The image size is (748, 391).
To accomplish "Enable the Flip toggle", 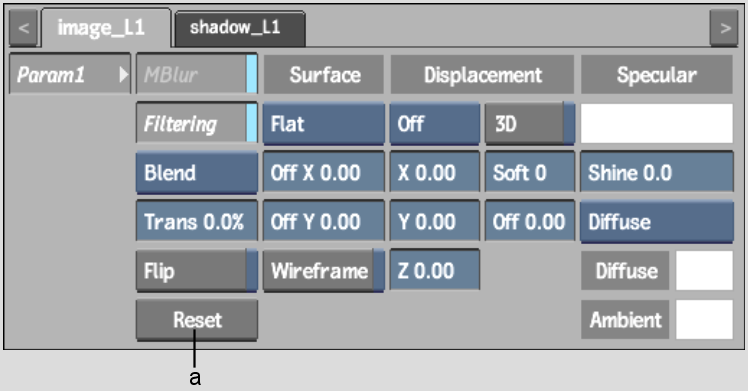I will tap(197, 271).
